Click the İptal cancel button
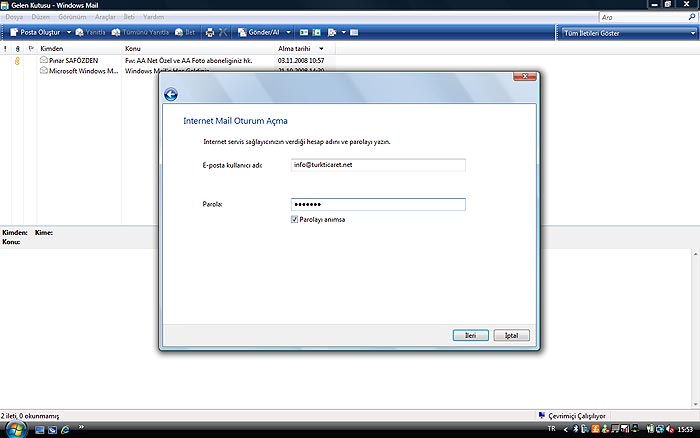 point(512,335)
